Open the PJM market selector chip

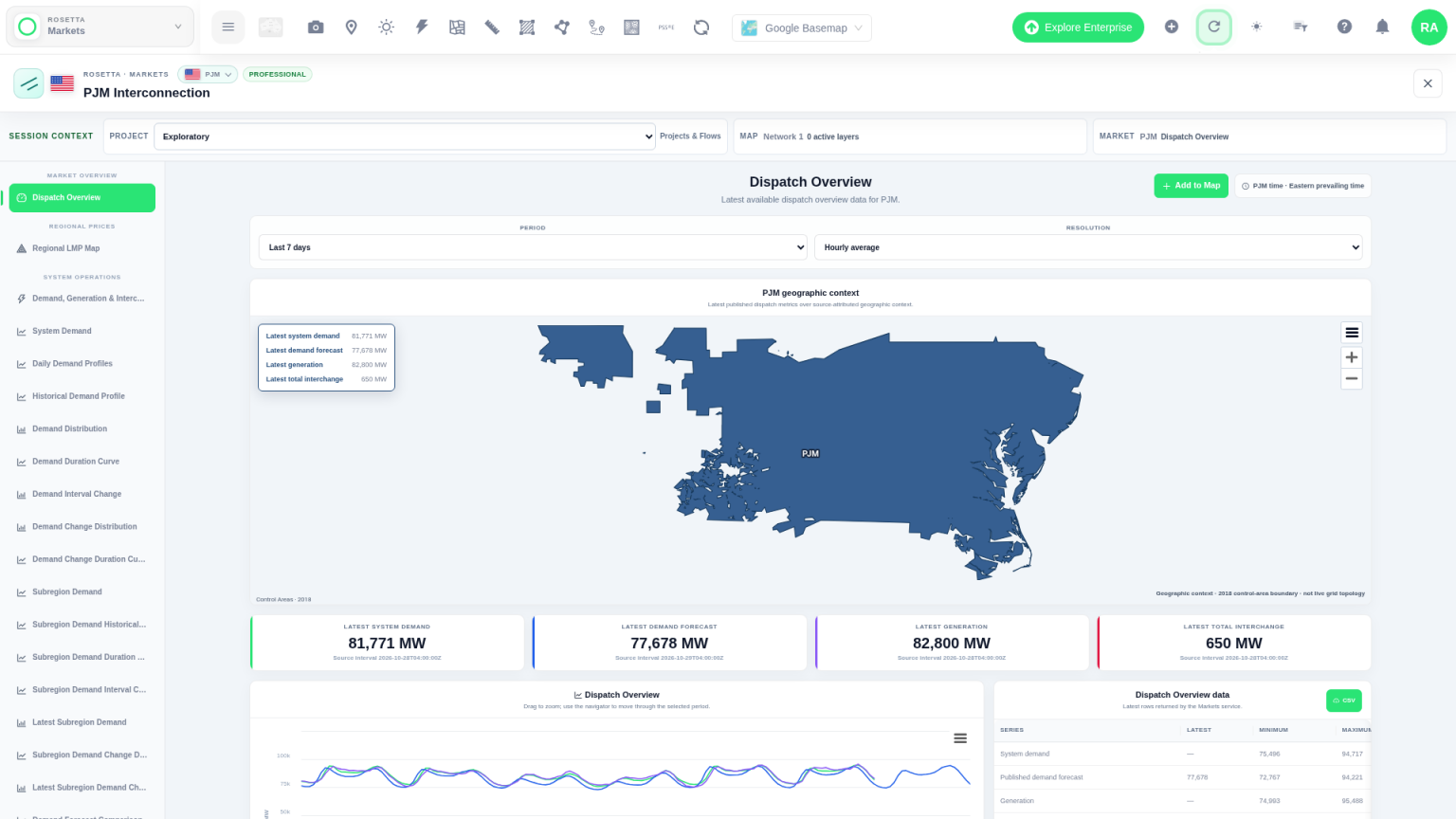pyautogui.click(x=208, y=74)
